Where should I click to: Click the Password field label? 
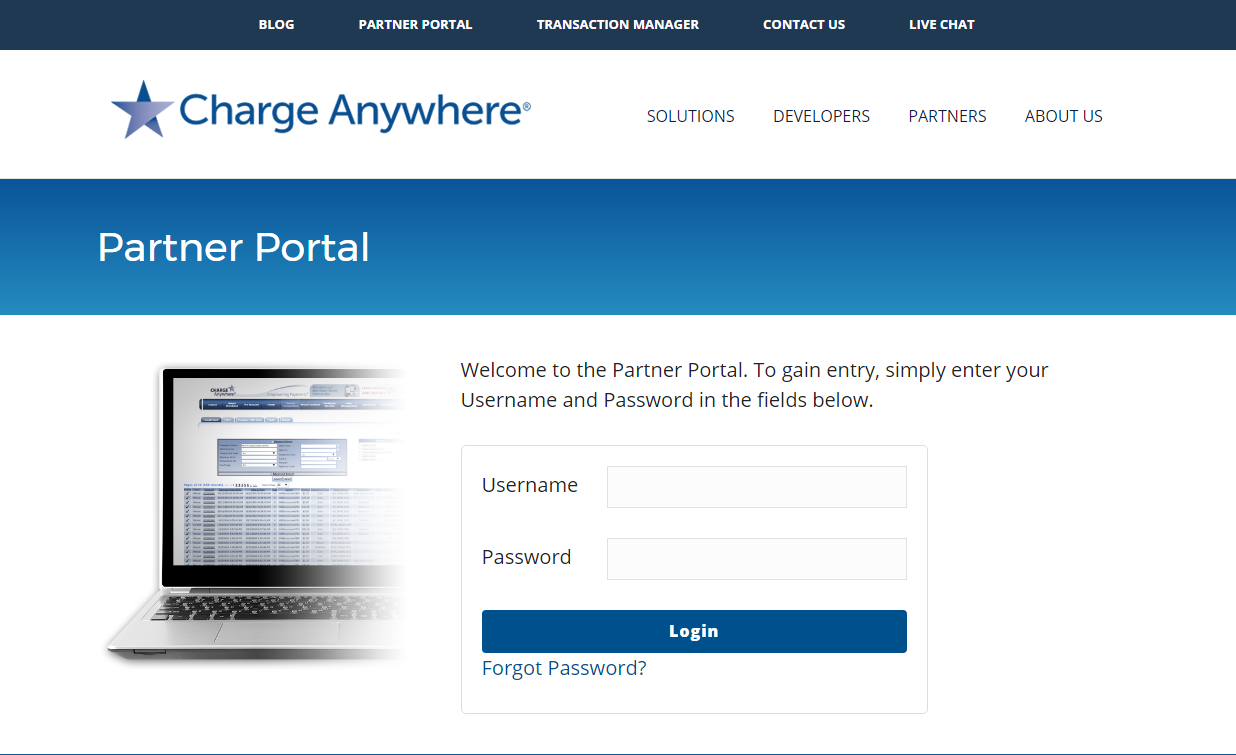coord(526,557)
